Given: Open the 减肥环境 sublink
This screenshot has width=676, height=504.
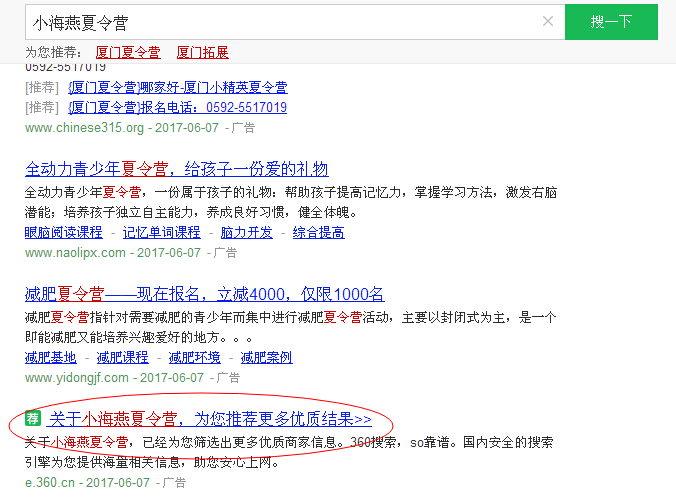Looking at the screenshot, I should pos(194,357).
